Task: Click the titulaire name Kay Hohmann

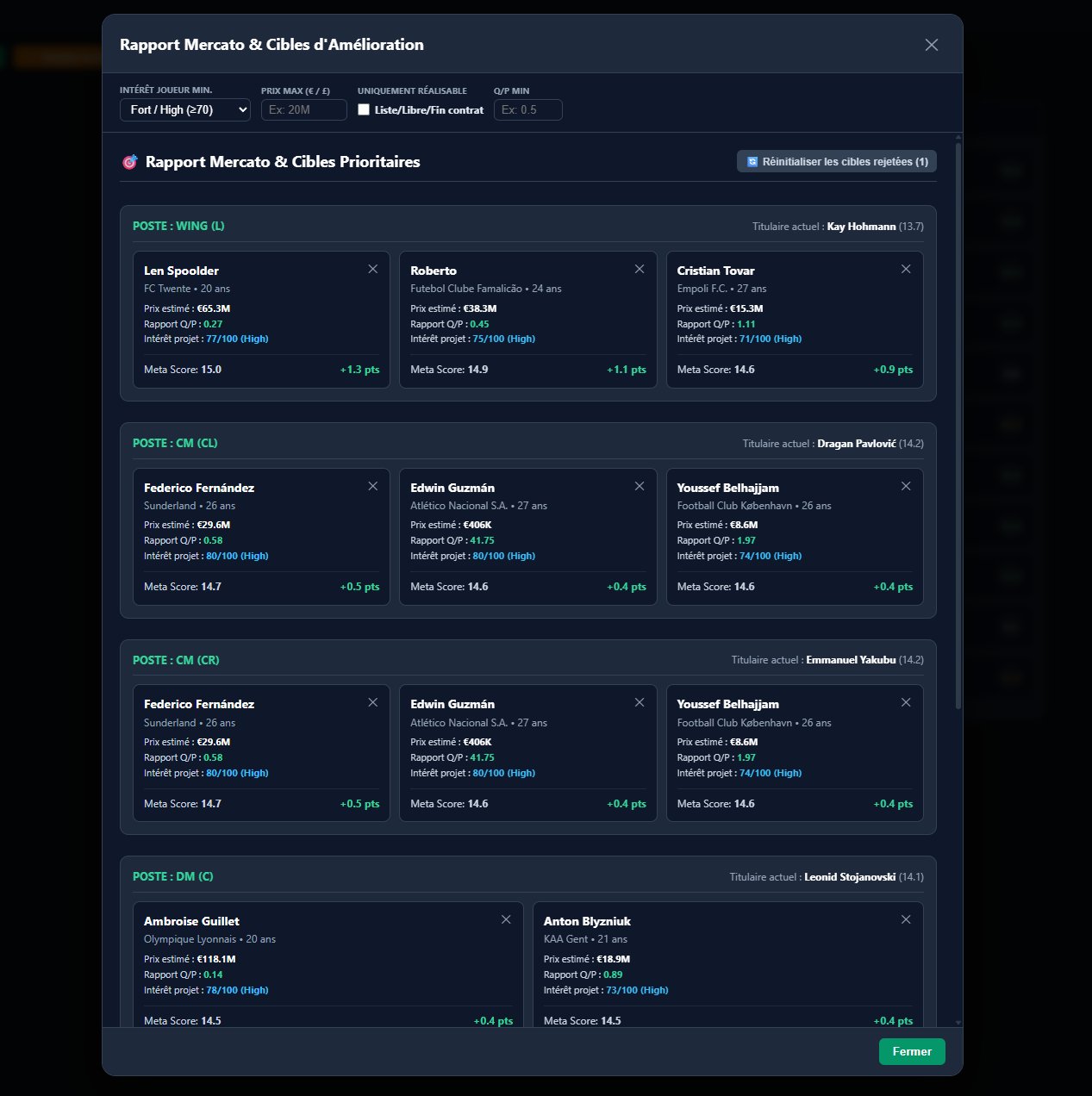Action: click(x=861, y=227)
